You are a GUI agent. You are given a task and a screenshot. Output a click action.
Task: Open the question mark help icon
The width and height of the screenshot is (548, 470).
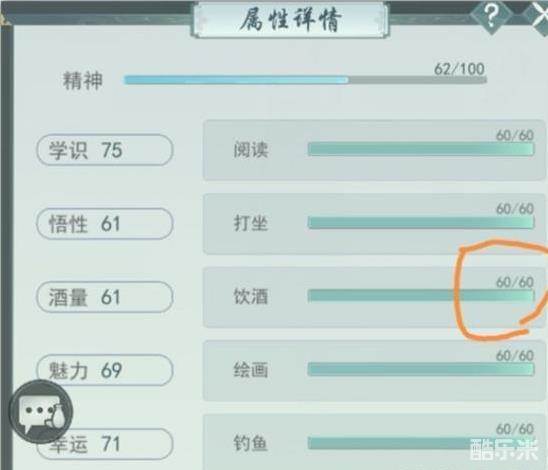491,16
